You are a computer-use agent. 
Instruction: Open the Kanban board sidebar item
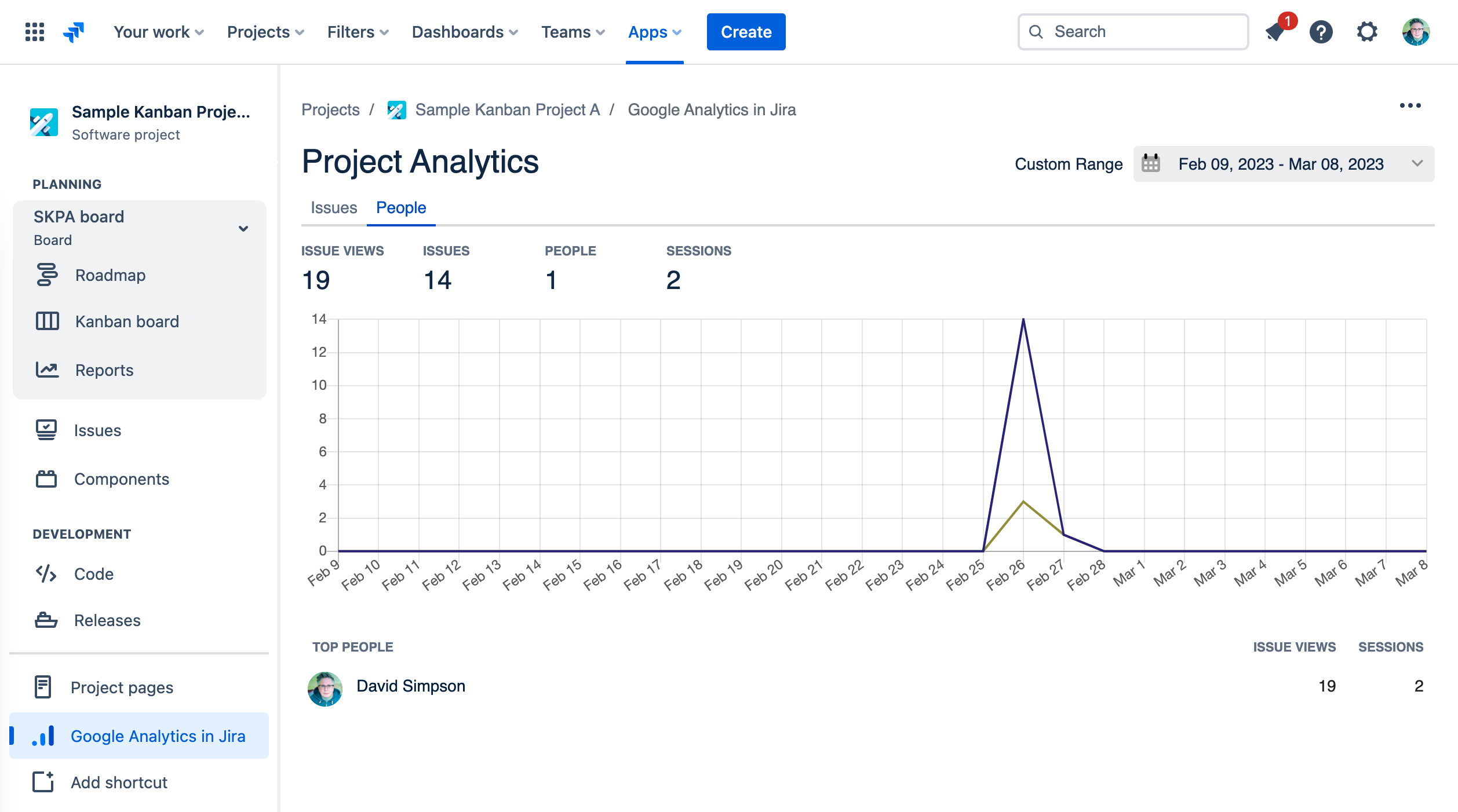coord(126,321)
